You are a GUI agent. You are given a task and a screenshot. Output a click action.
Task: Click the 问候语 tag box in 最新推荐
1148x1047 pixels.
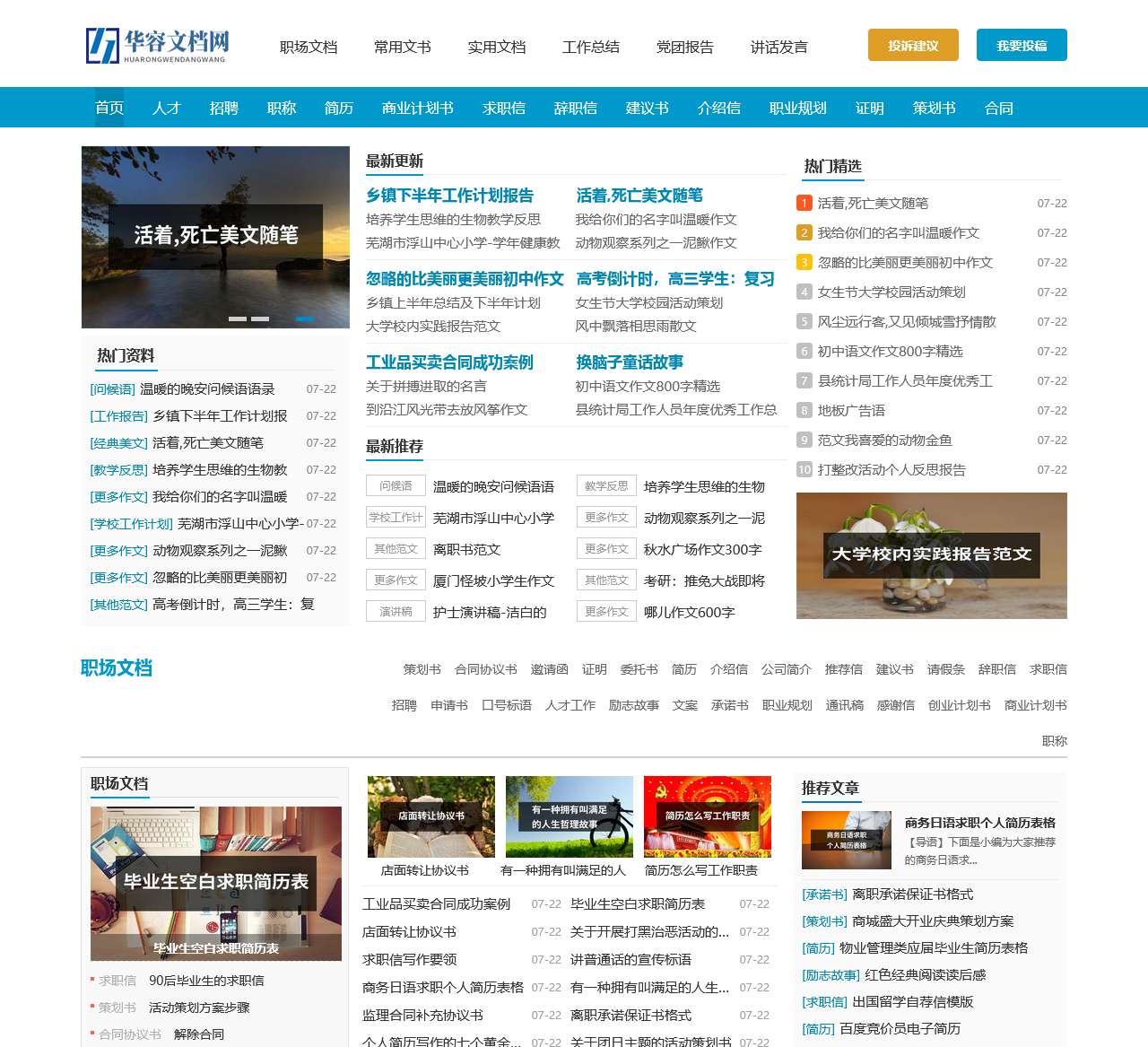pos(396,485)
